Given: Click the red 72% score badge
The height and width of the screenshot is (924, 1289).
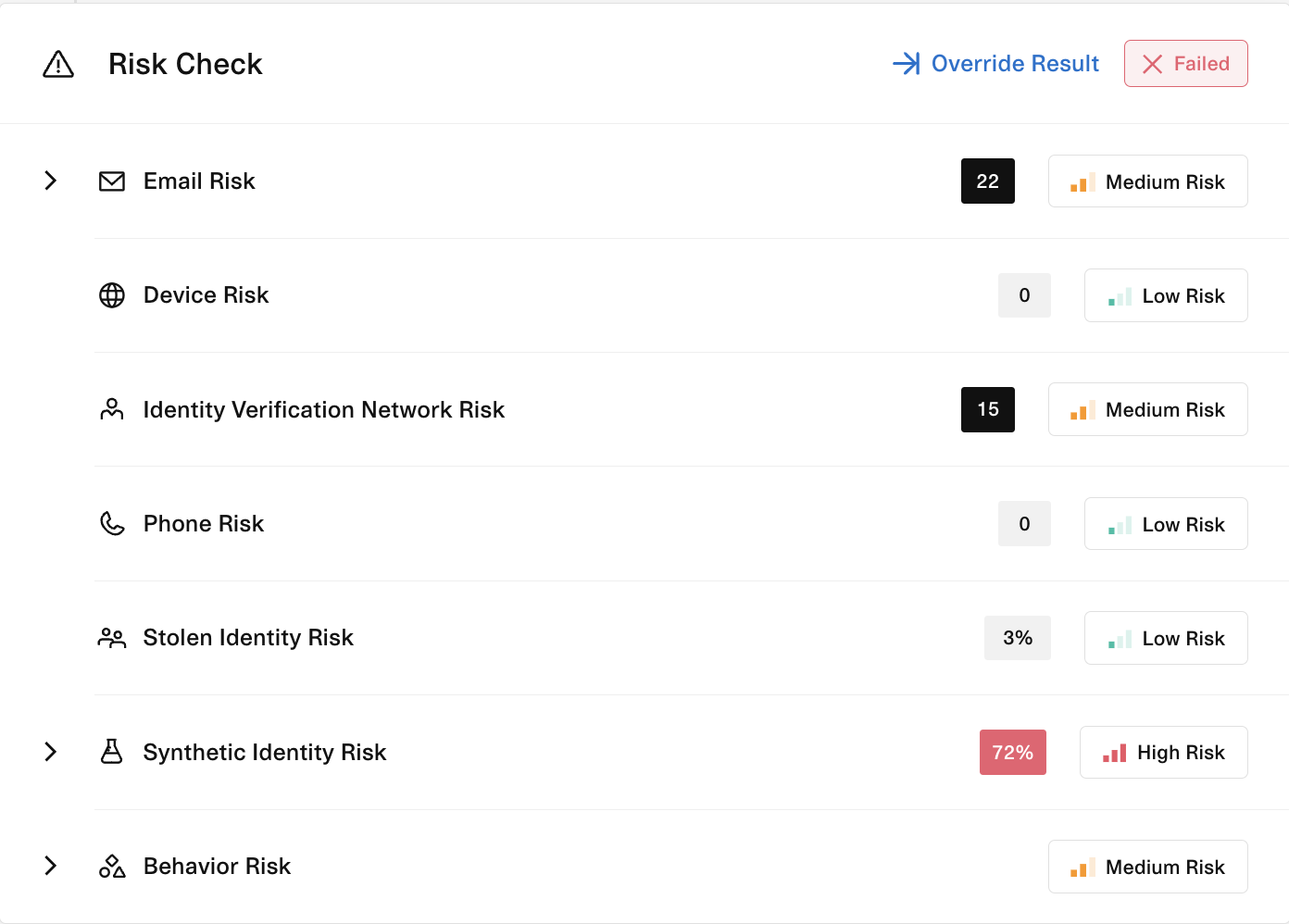Looking at the screenshot, I should [1012, 752].
